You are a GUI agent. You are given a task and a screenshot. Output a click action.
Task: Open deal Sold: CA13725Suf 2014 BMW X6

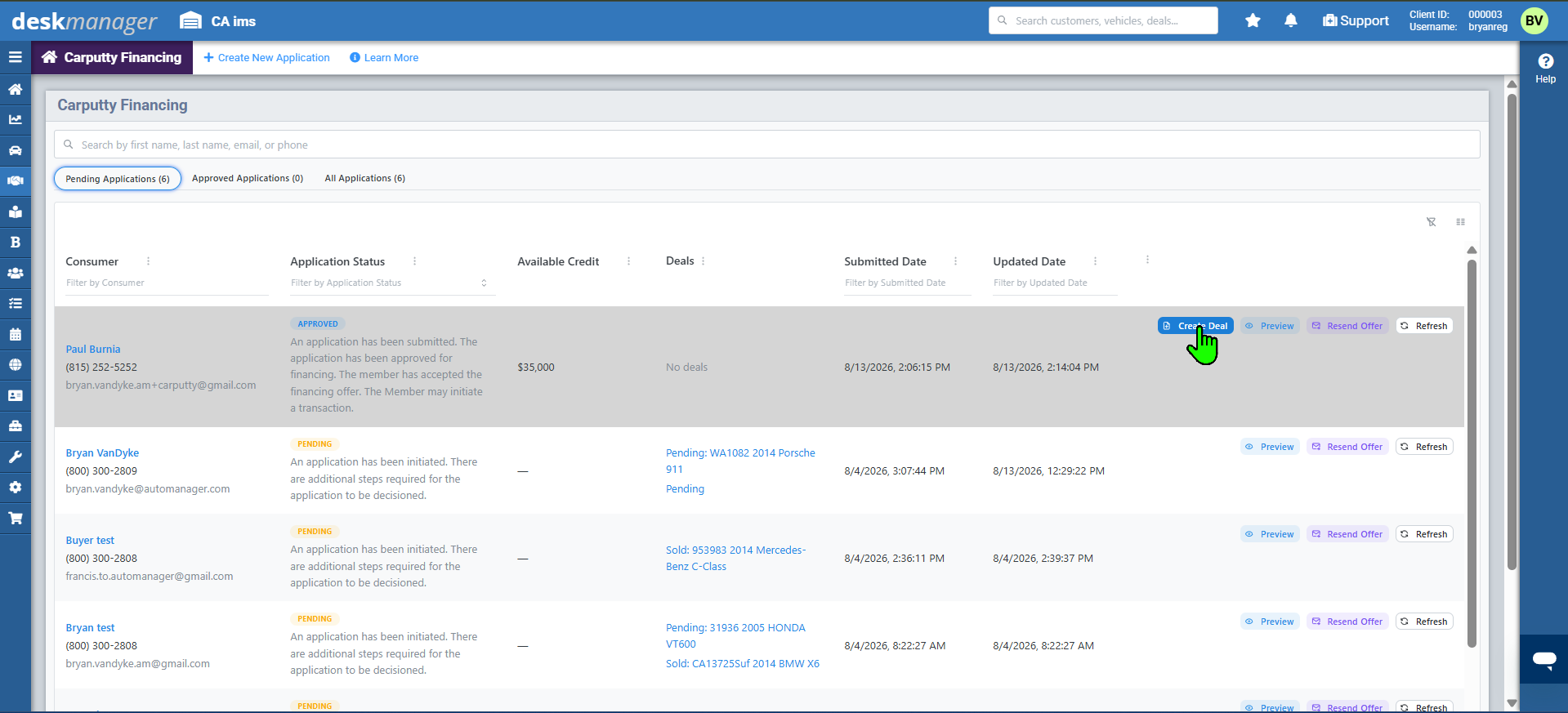[x=743, y=663]
